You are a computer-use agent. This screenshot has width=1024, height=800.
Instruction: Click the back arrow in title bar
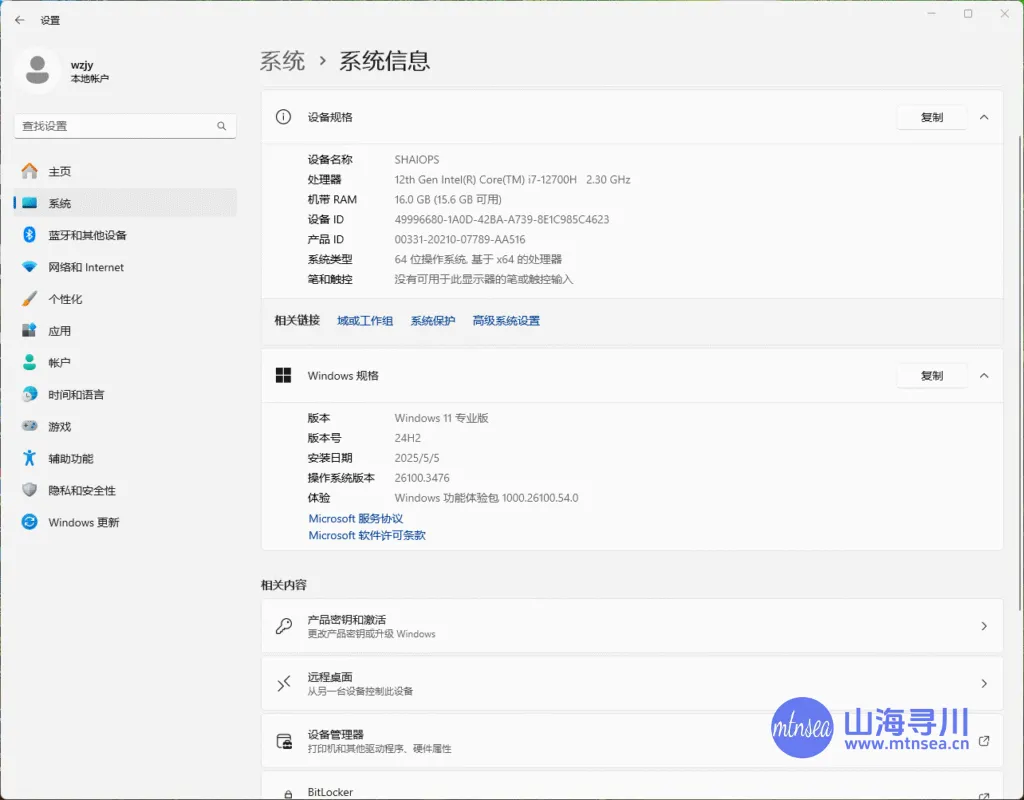(20, 20)
